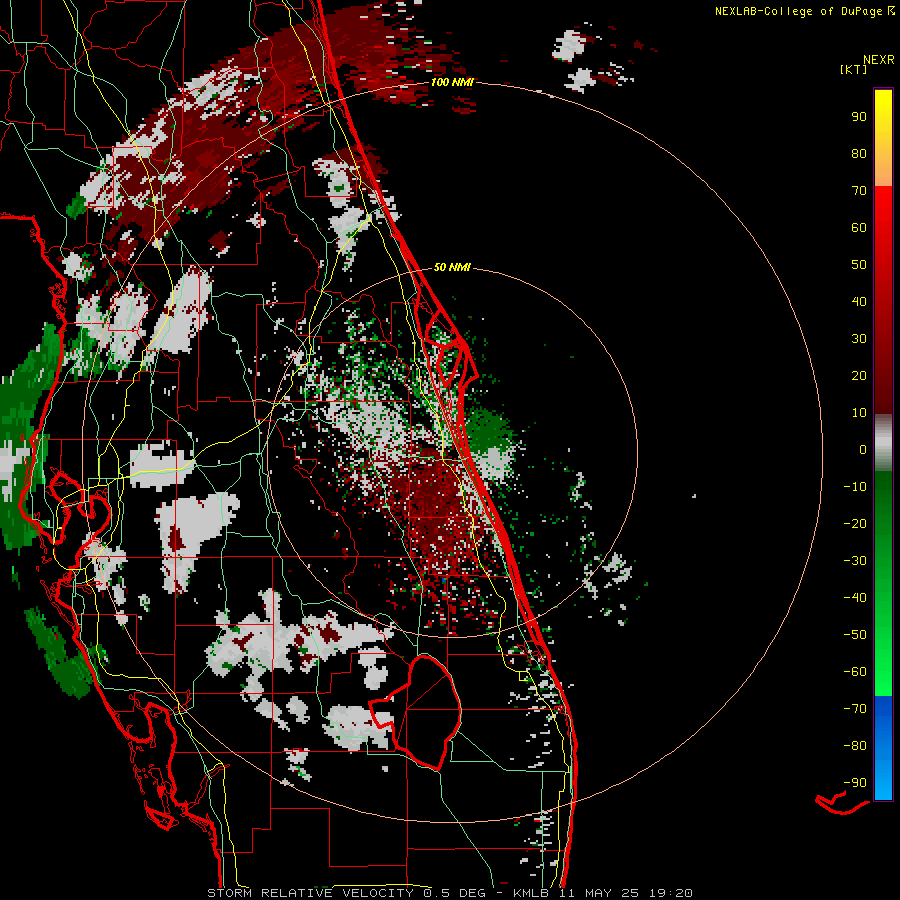
Task: Click the 90 value on the velocity scale
Action: (859, 117)
